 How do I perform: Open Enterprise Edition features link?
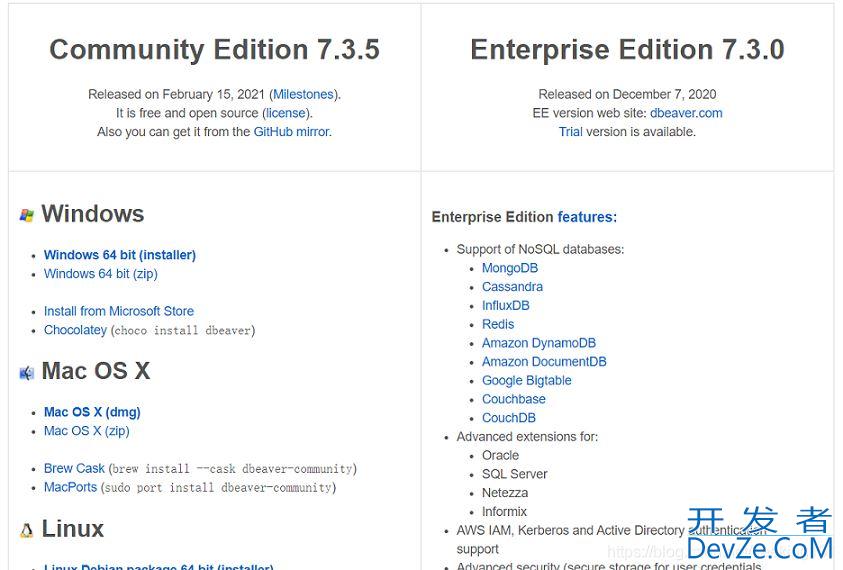[x=587, y=217]
